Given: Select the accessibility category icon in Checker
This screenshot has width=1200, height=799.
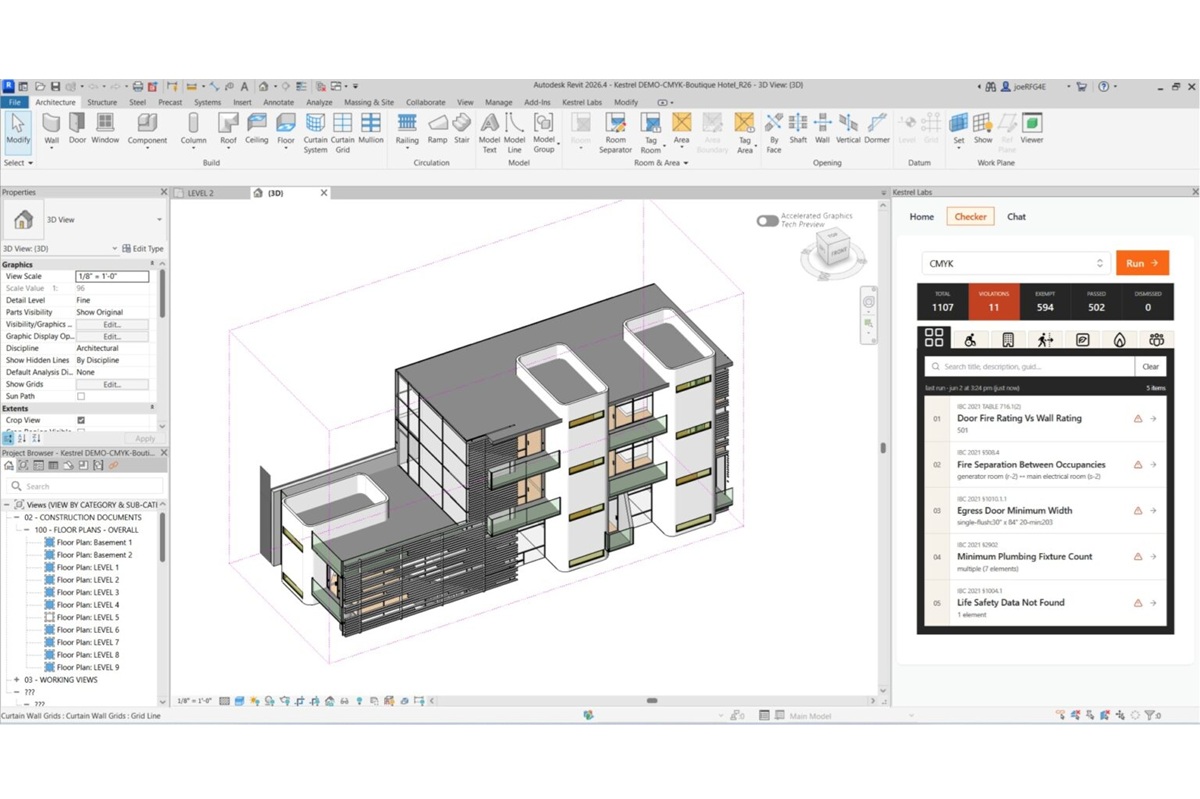Looking at the screenshot, I should point(970,339).
